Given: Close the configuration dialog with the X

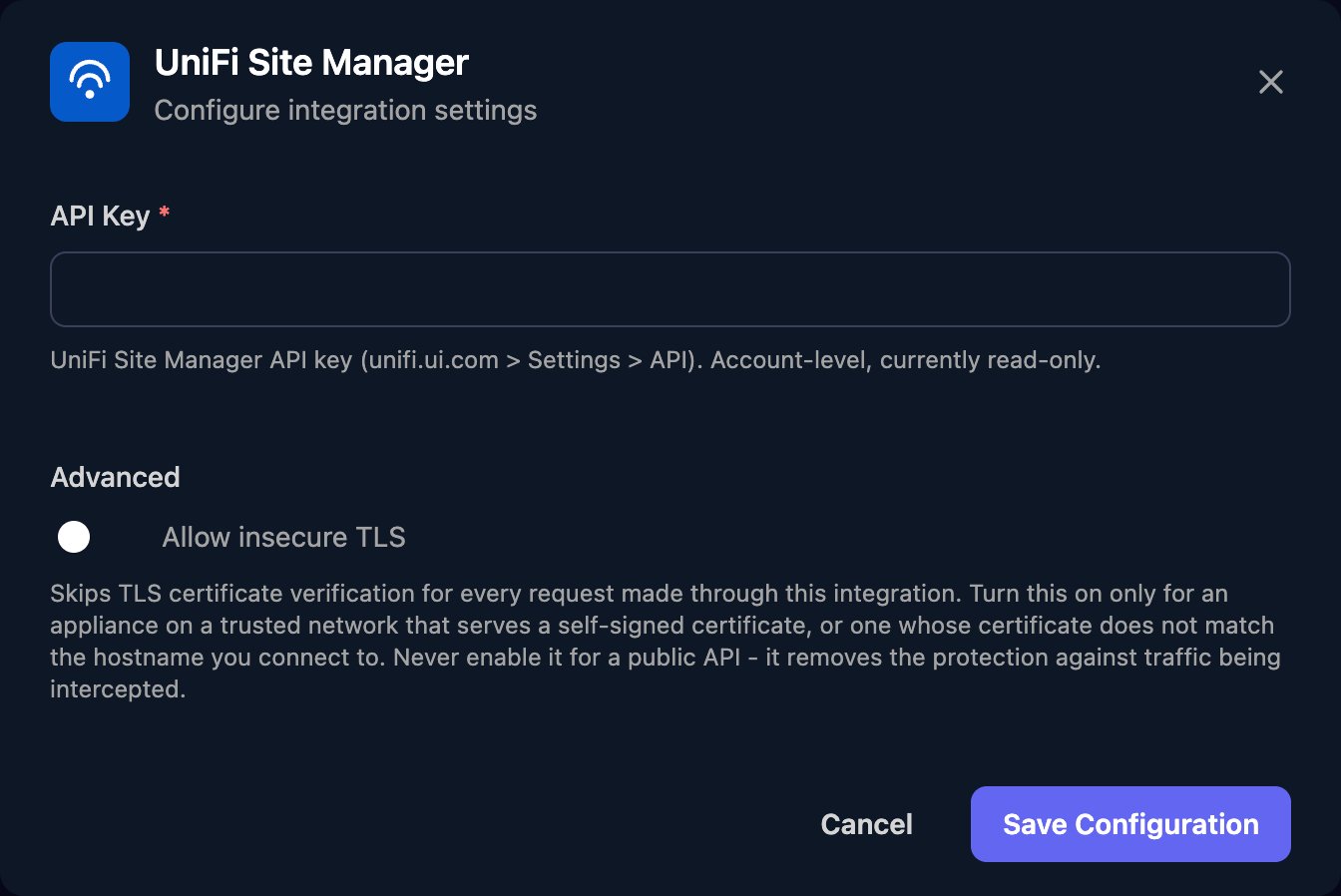Looking at the screenshot, I should pos(1270,82).
